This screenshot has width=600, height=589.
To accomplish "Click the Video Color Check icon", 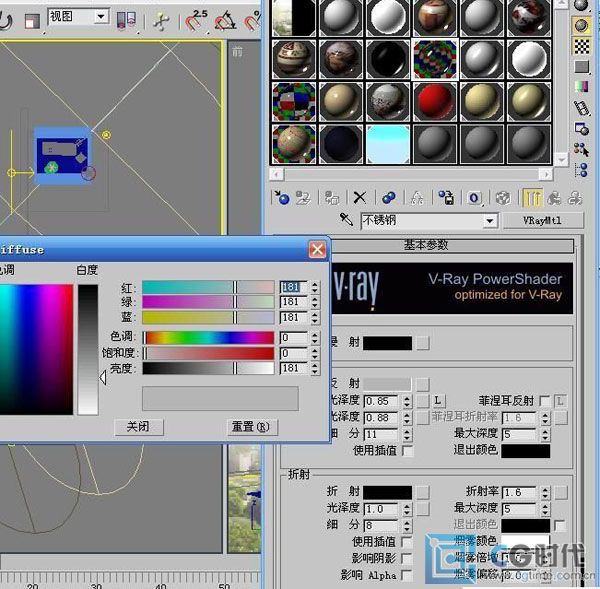I will 582,87.
